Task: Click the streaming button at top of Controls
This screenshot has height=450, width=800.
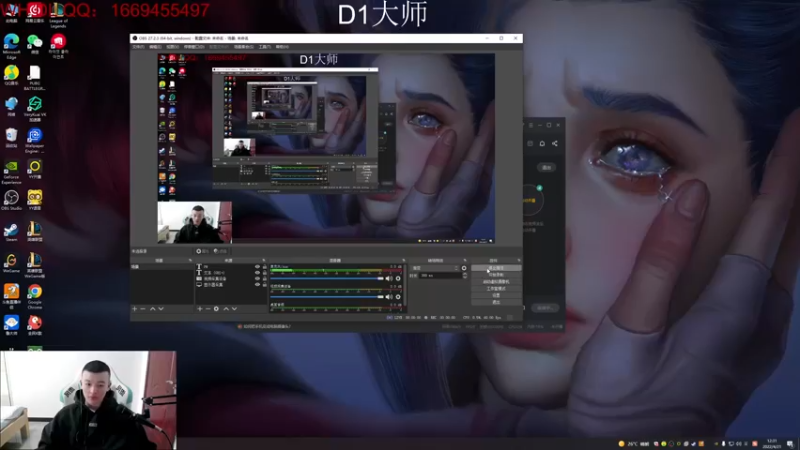Action: coord(496,268)
